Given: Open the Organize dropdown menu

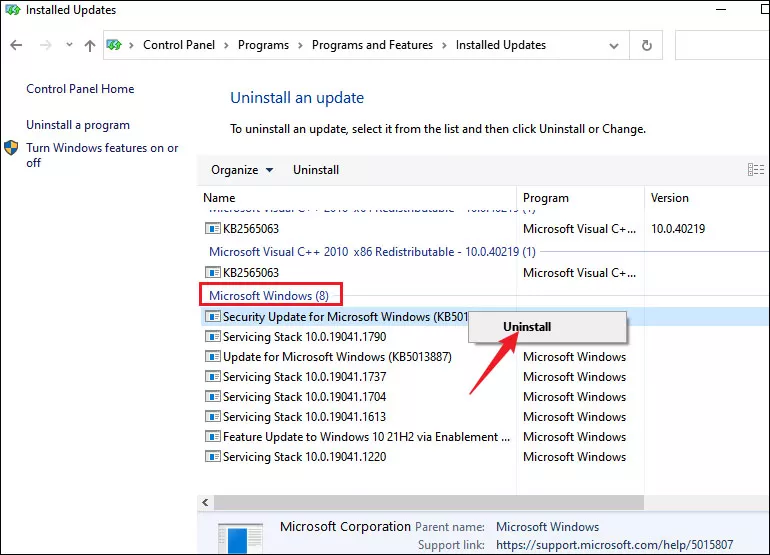Looking at the screenshot, I should point(242,170).
